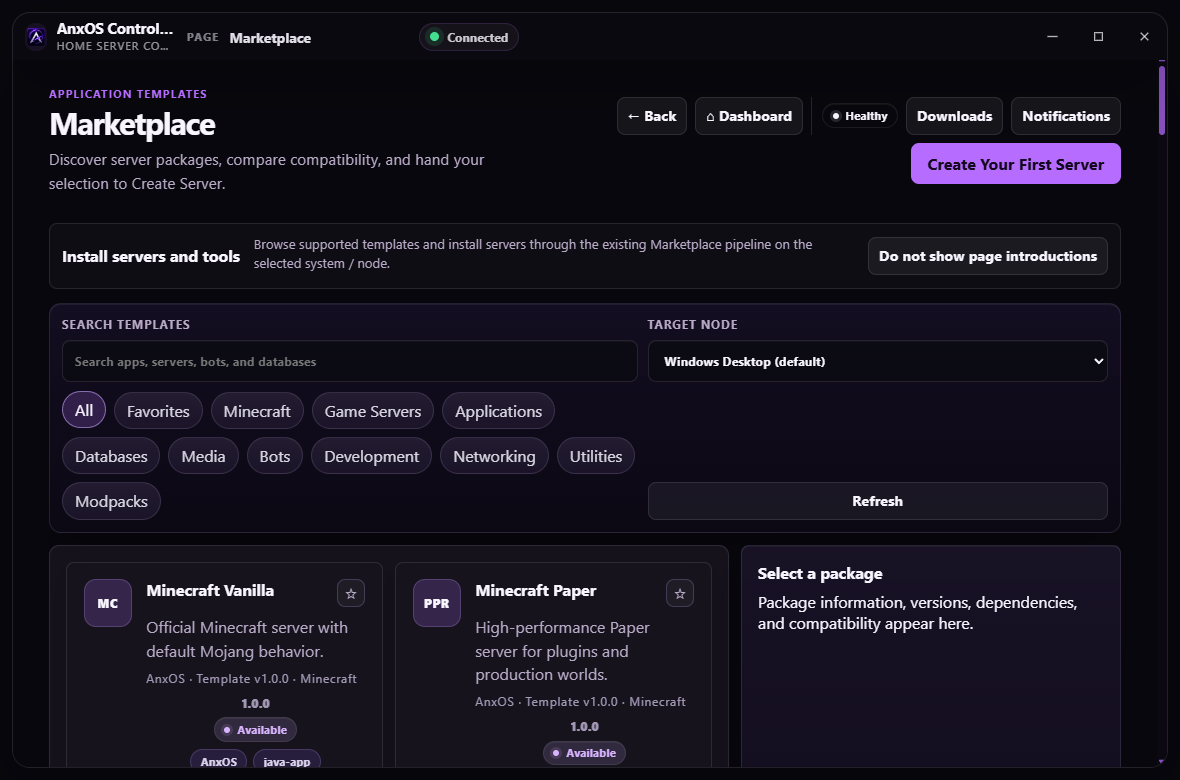The image size is (1180, 780).
Task: Filter templates by Favorites
Action: [158, 411]
